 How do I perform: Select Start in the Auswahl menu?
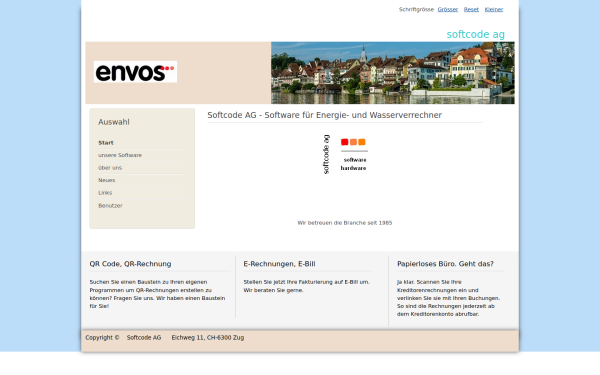[106, 143]
